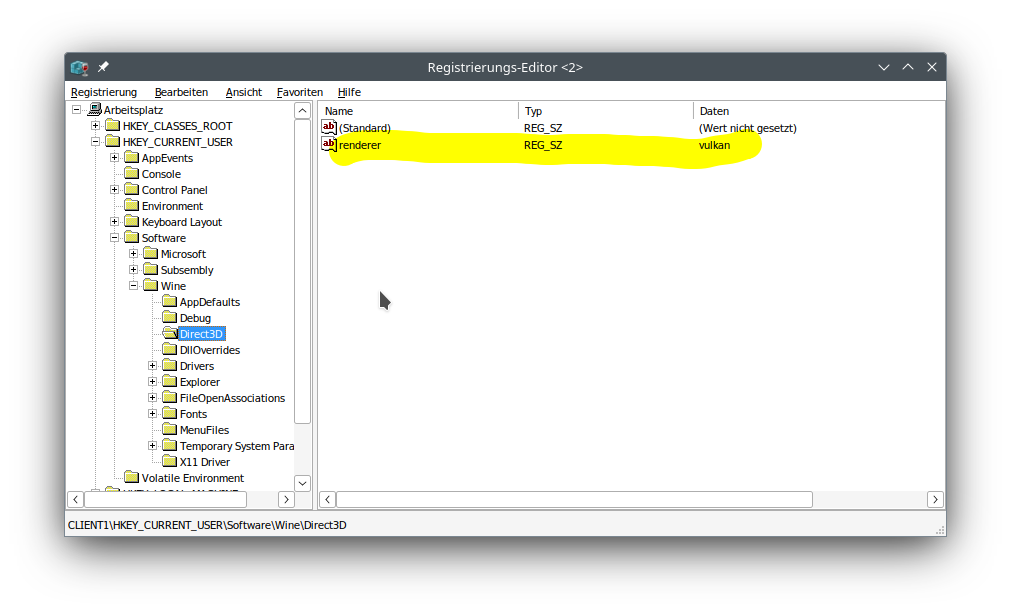
Task: Click the Registry Editor app icon in title bar
Action: tap(80, 67)
